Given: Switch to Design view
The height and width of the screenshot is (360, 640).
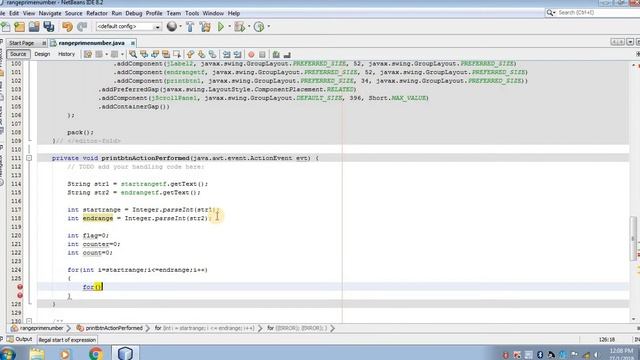Looking at the screenshot, I should pyautogui.click(x=42, y=54).
